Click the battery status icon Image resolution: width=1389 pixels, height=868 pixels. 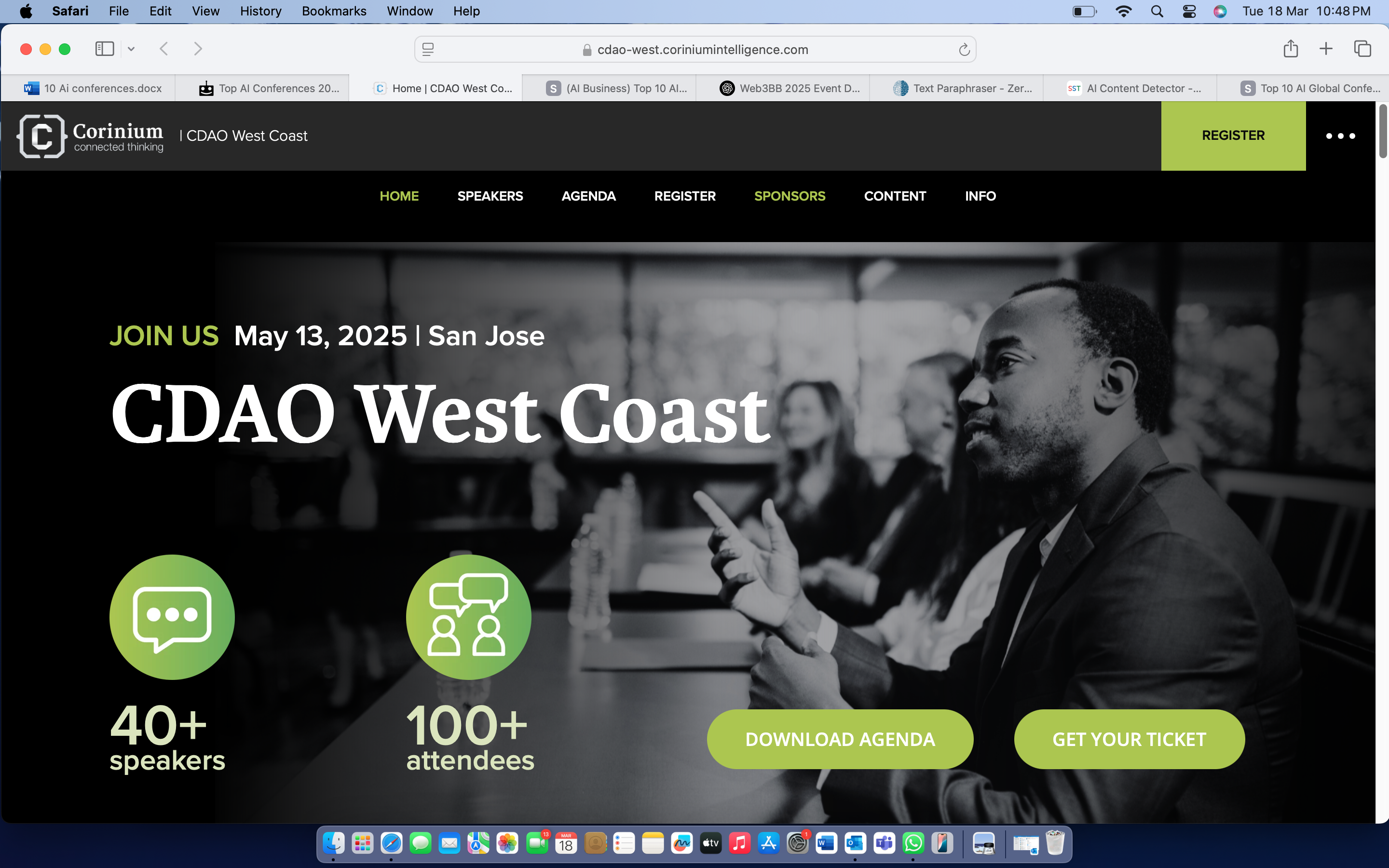point(1084,12)
